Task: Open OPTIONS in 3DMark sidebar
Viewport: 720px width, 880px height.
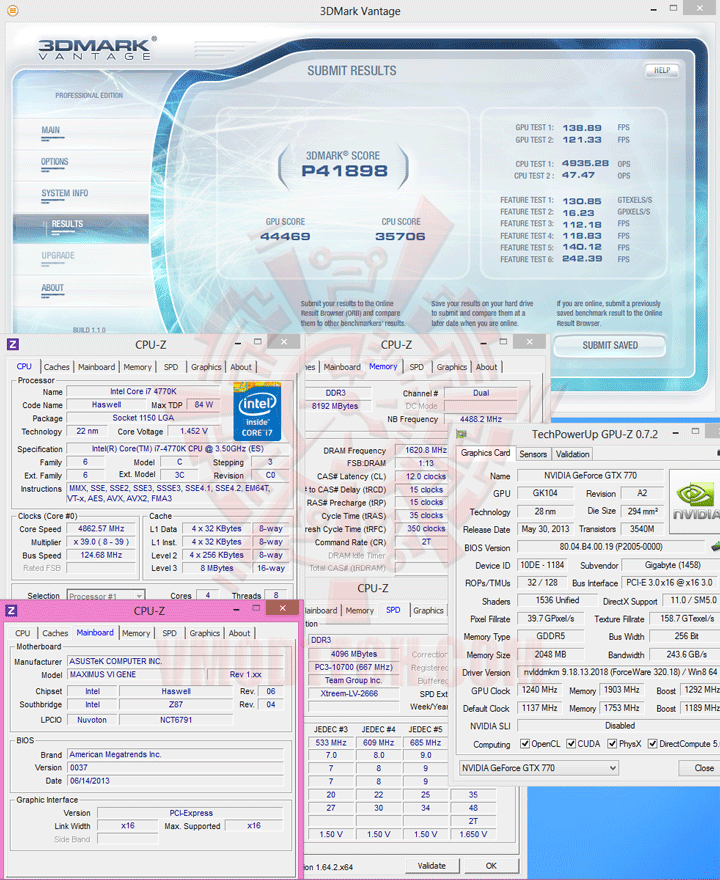Action: [x=54, y=162]
